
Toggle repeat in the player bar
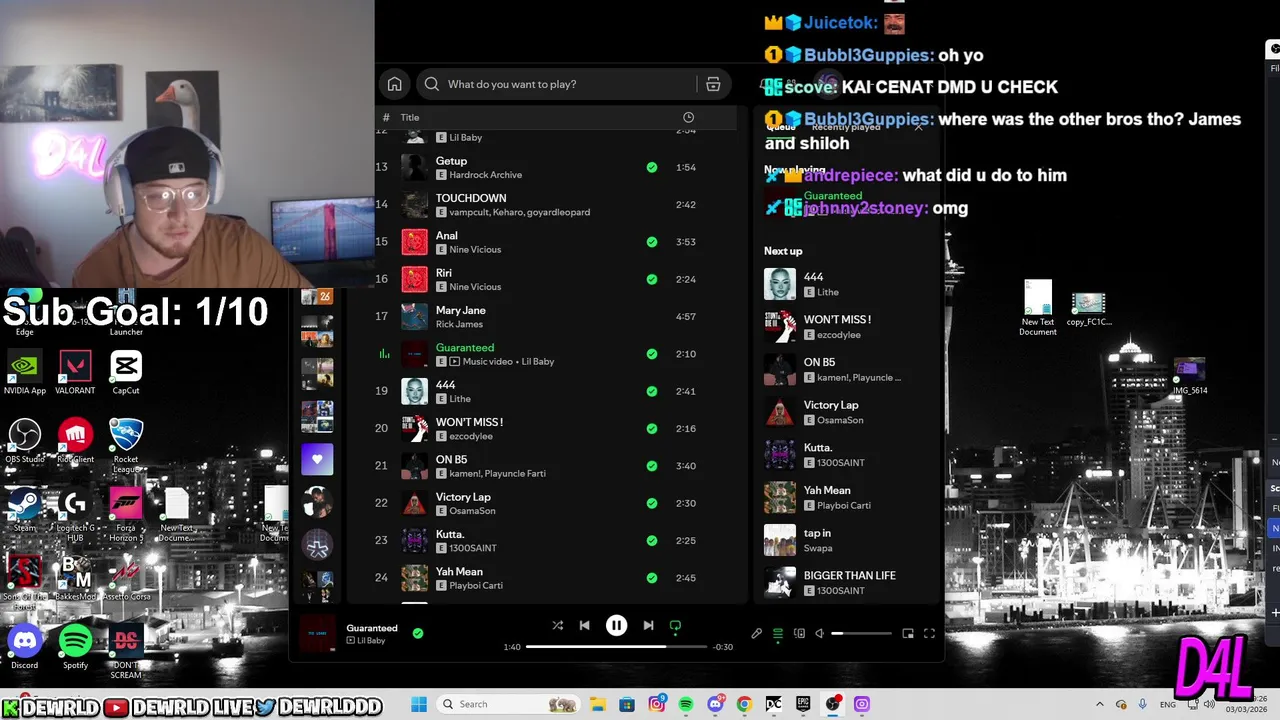(x=675, y=626)
